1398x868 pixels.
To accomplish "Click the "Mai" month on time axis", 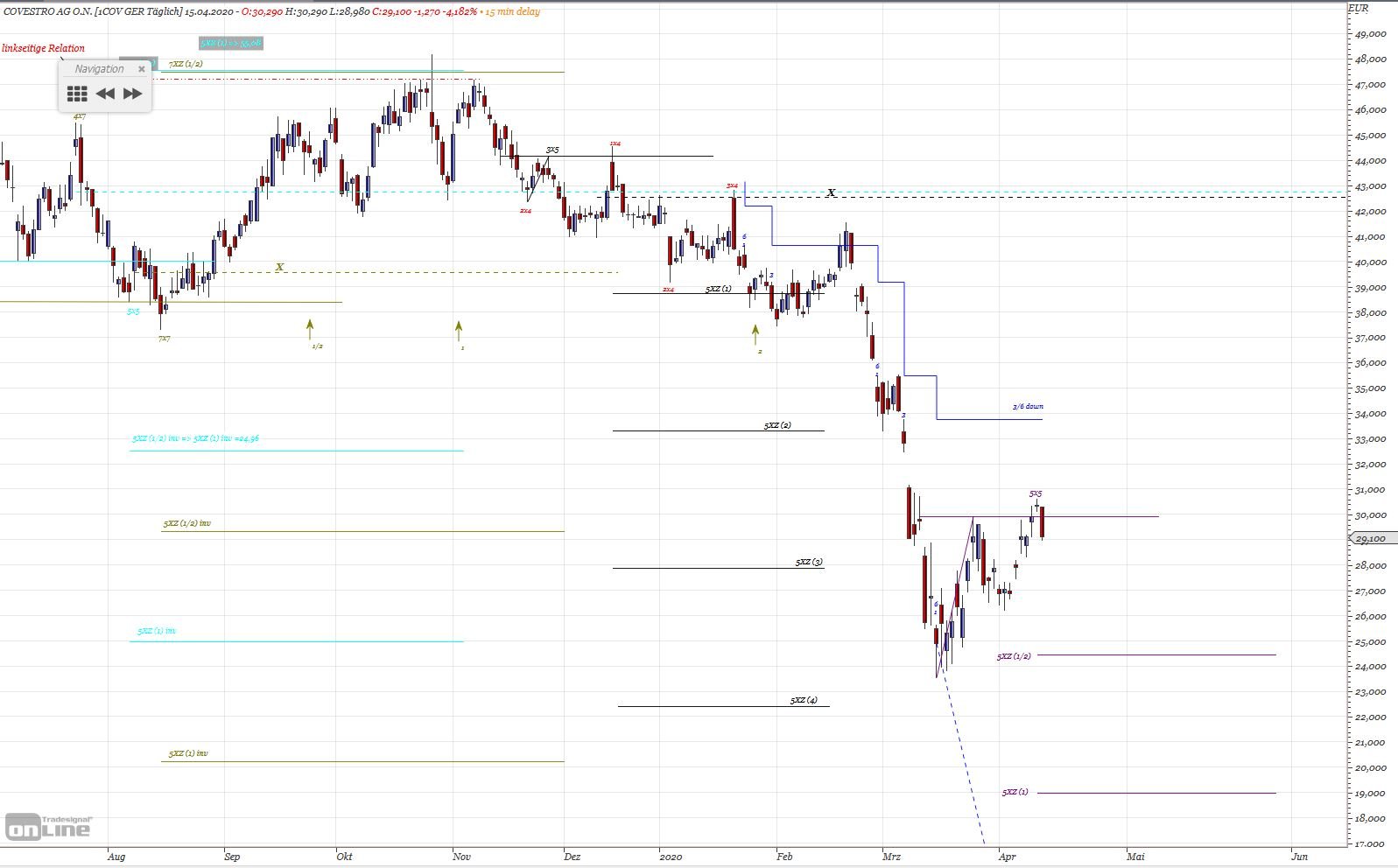I will coord(1135,857).
